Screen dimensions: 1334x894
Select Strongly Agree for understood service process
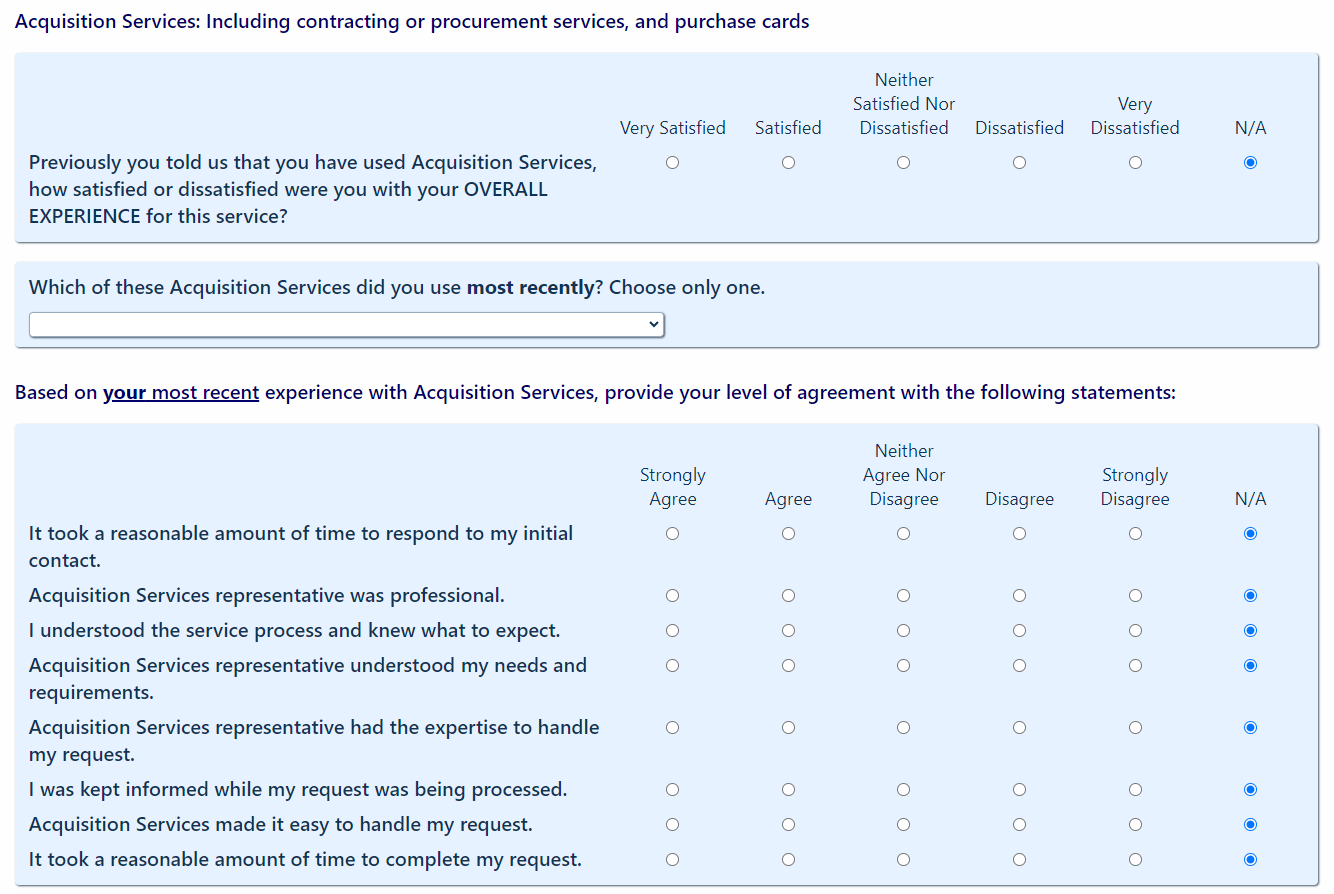(x=672, y=631)
